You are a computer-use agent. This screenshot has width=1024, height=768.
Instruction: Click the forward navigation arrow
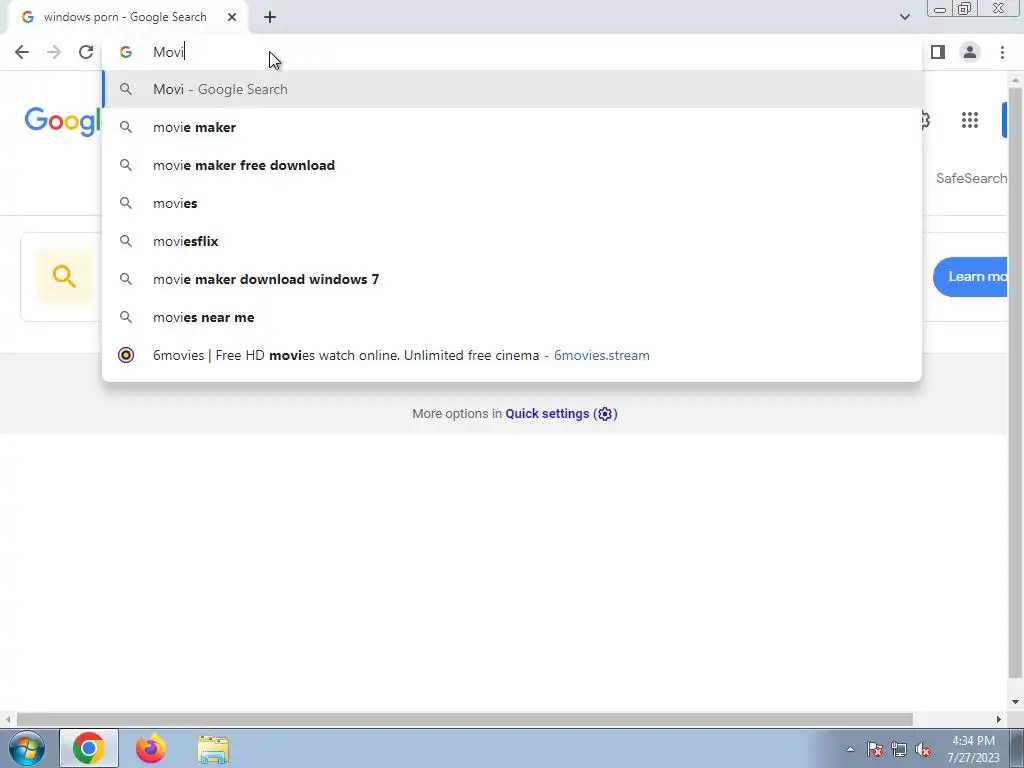[54, 52]
